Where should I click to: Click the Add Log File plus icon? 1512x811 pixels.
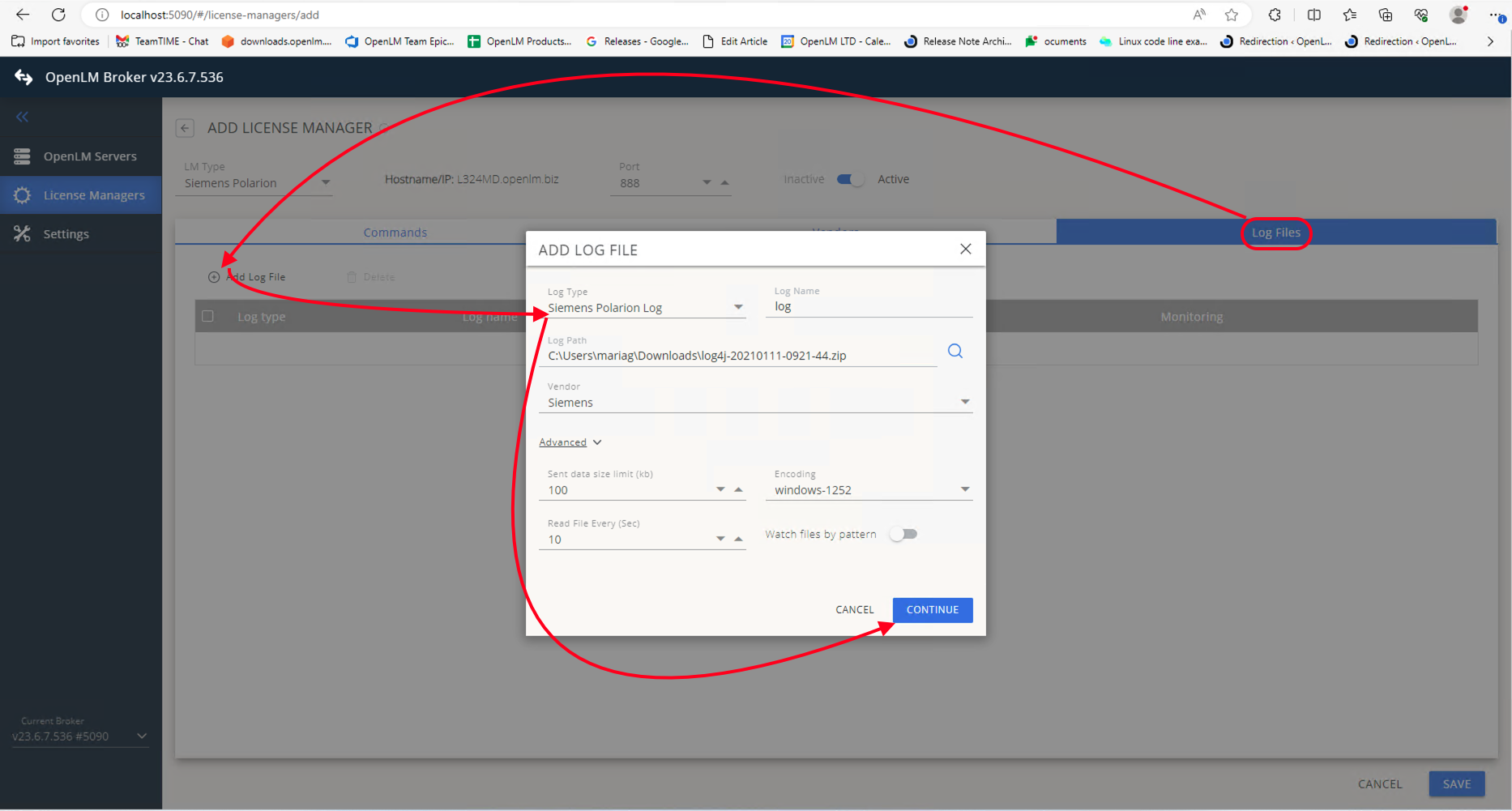pos(213,276)
